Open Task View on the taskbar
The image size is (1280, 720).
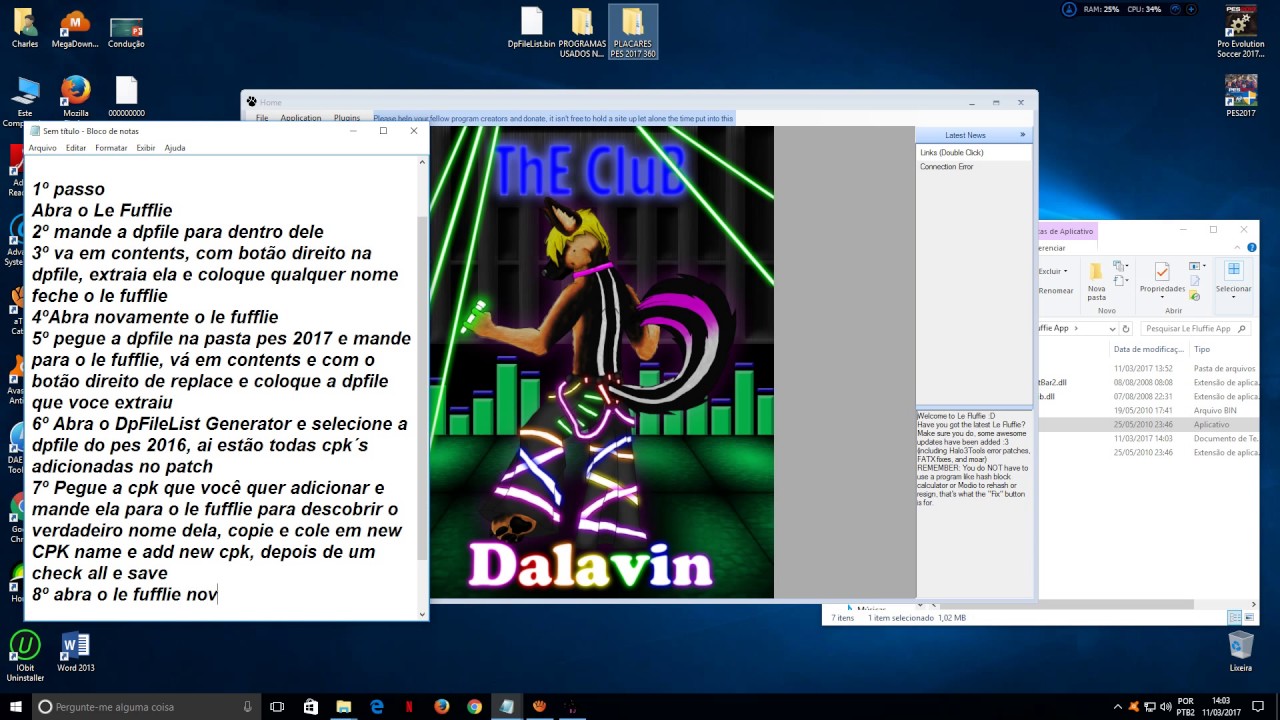278,706
